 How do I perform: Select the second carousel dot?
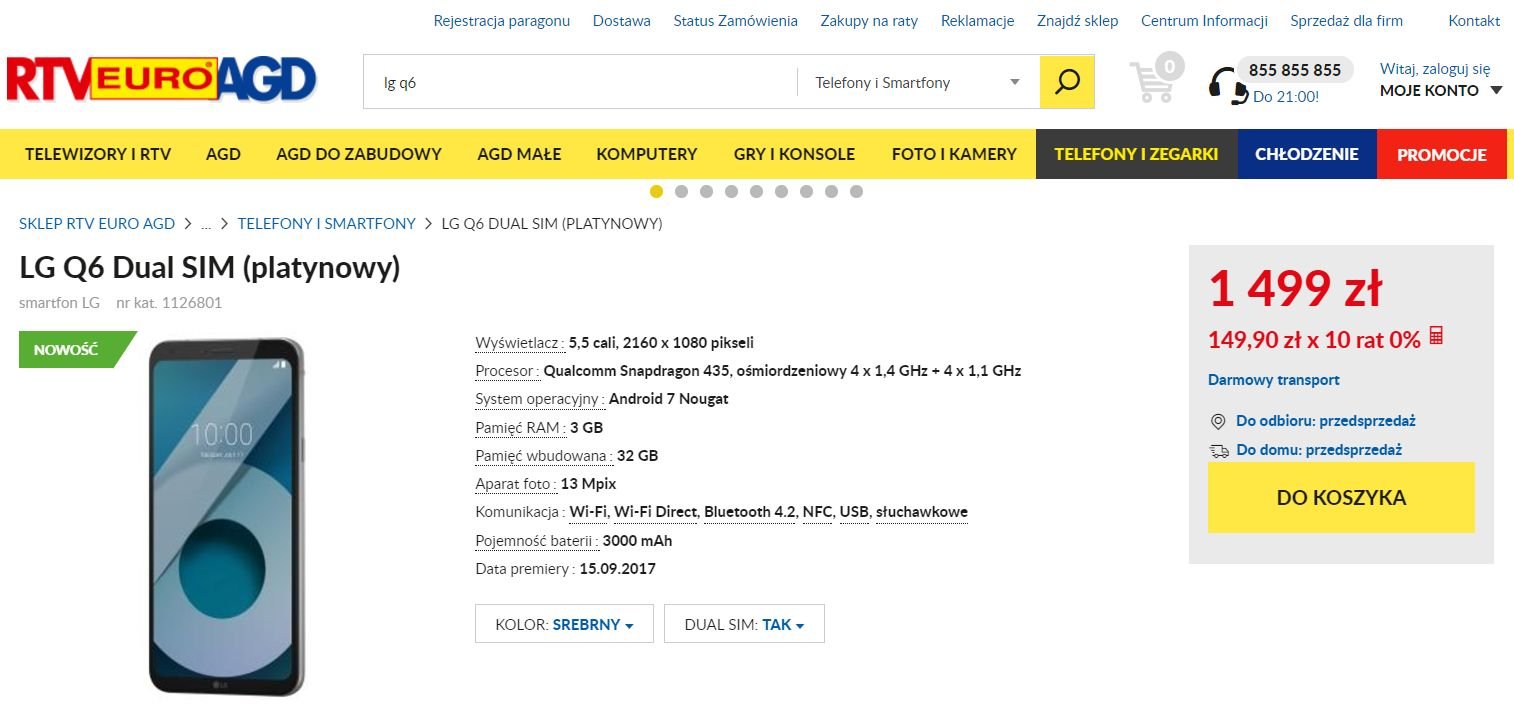681,191
